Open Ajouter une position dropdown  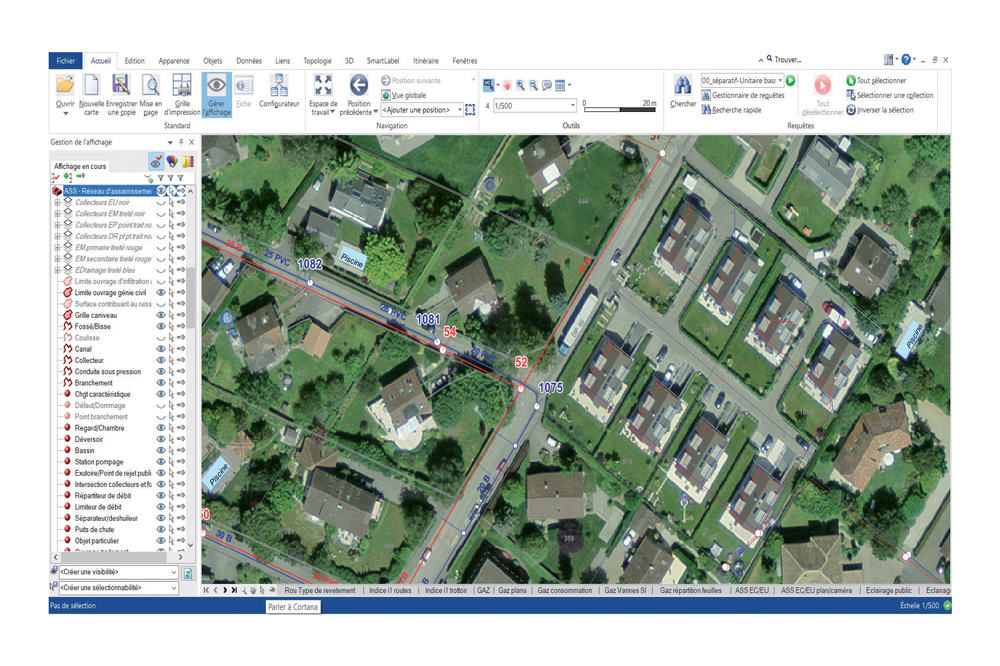pos(460,110)
